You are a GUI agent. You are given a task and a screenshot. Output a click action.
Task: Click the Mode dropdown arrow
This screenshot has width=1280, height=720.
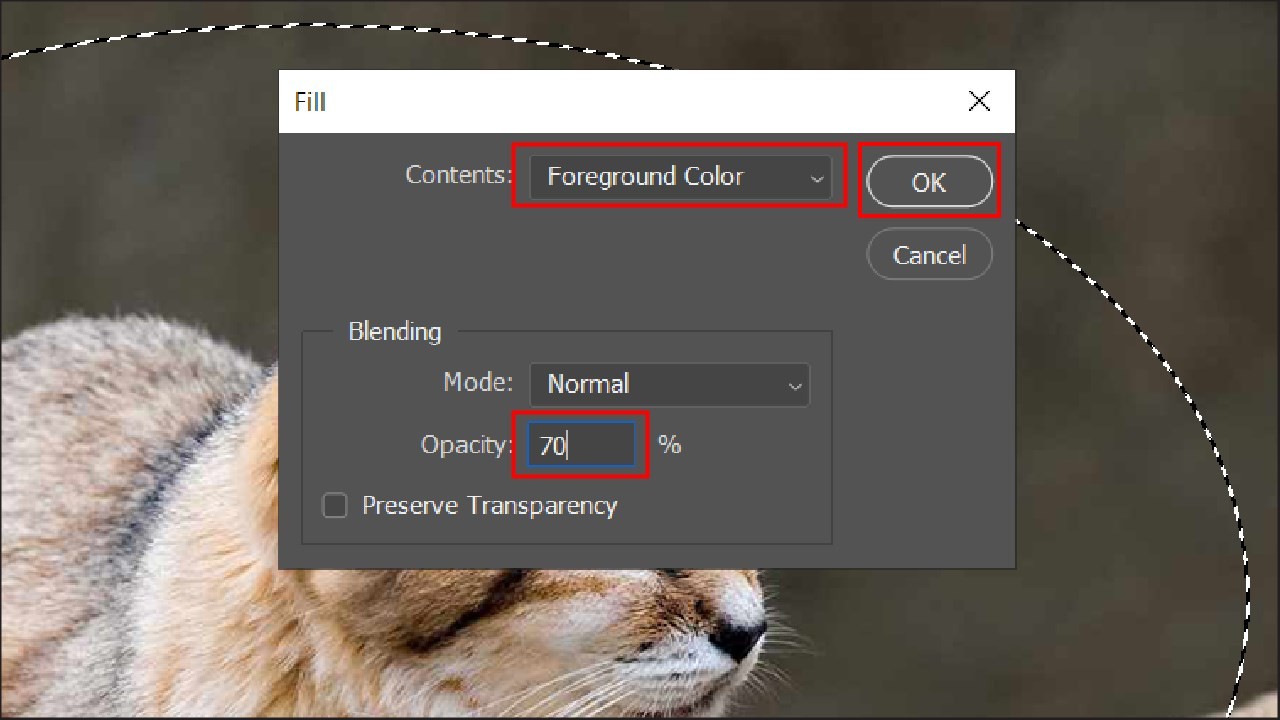[x=795, y=385]
